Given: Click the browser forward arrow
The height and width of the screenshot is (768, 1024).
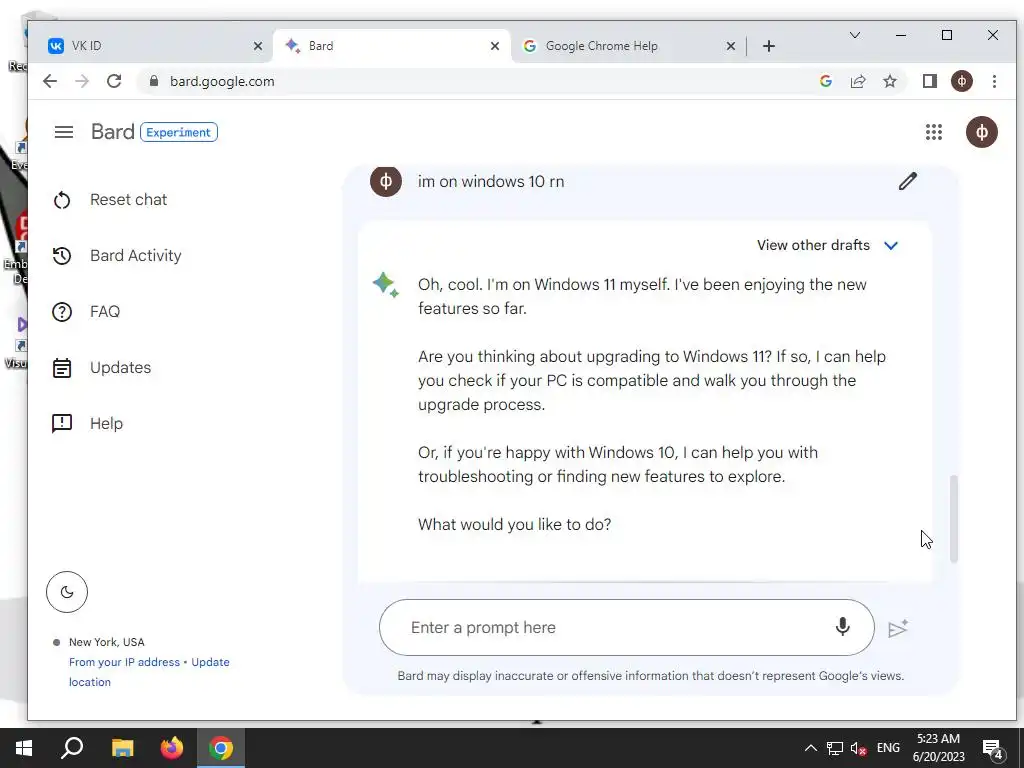Looking at the screenshot, I should coord(82,81).
